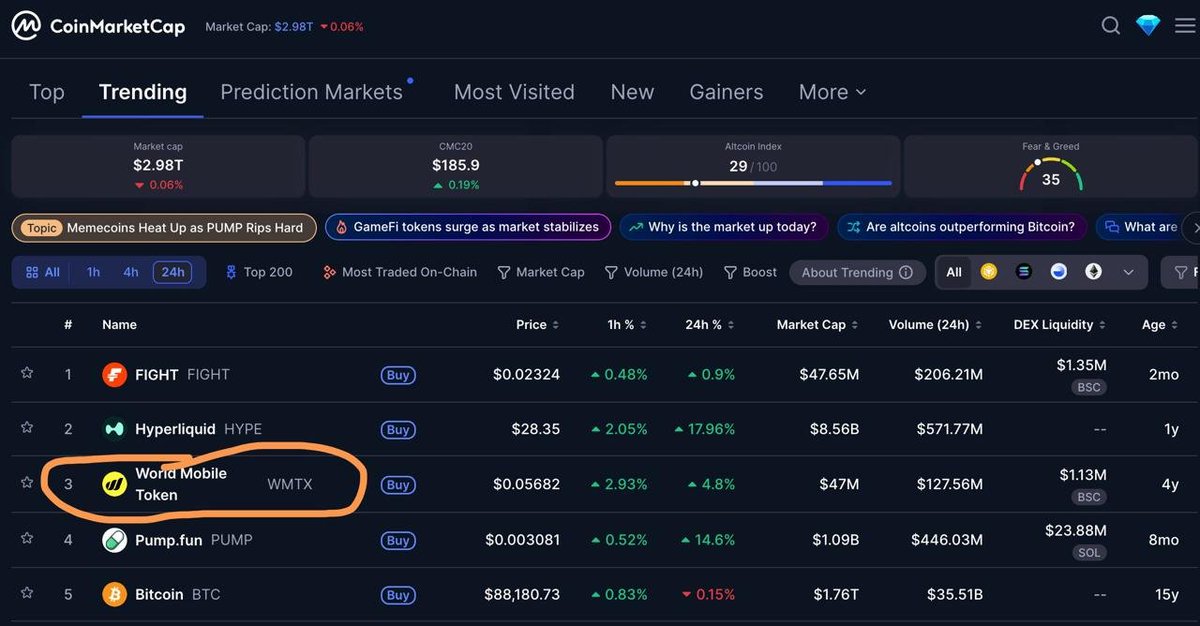Viewport: 1200px width, 626px height.
Task: Open the search magnifier icon
Action: coord(1111,26)
